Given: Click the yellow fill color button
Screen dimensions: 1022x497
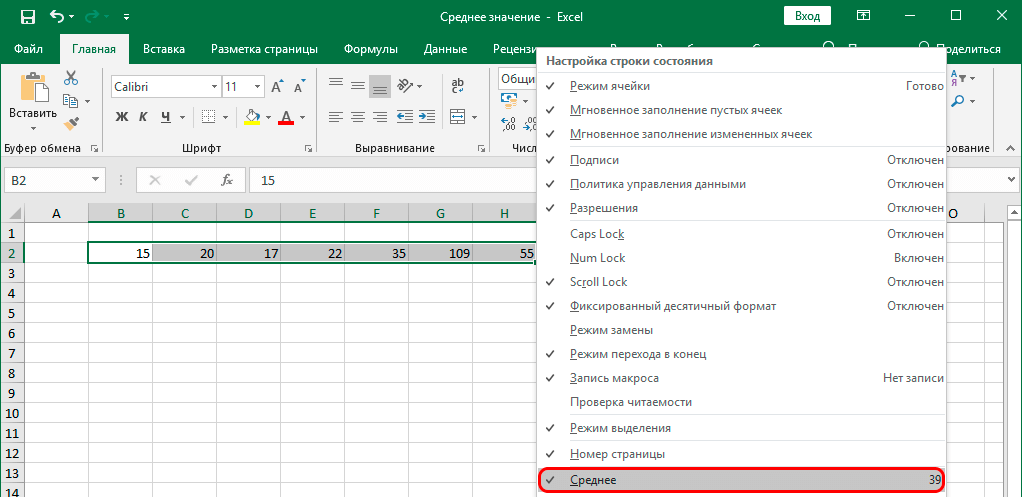Looking at the screenshot, I should [x=251, y=117].
